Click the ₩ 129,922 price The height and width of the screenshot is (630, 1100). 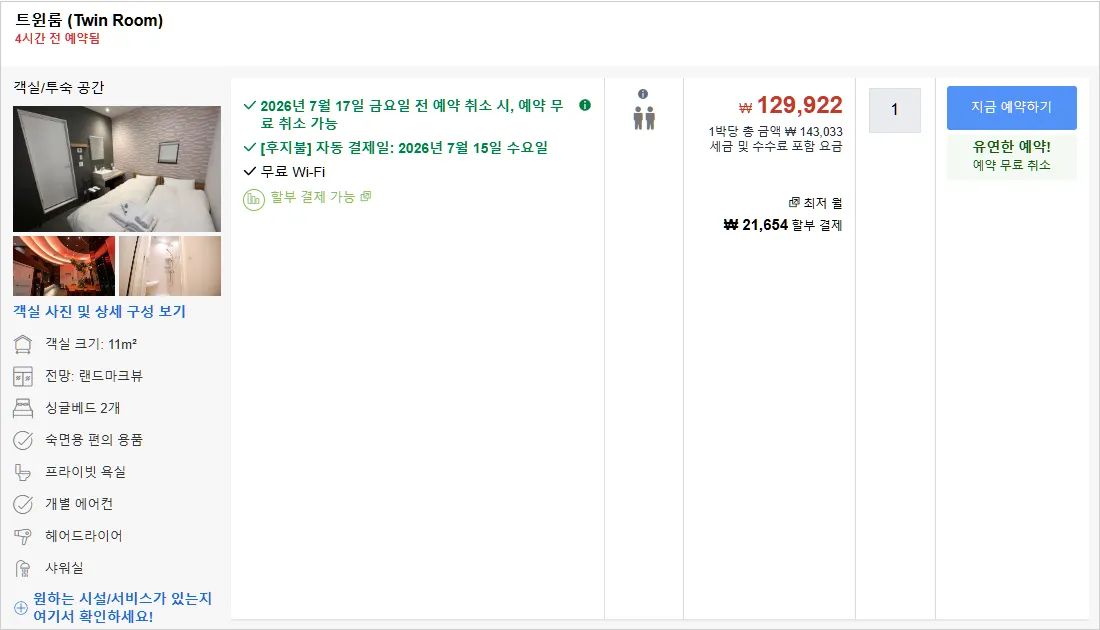pyautogui.click(x=791, y=105)
